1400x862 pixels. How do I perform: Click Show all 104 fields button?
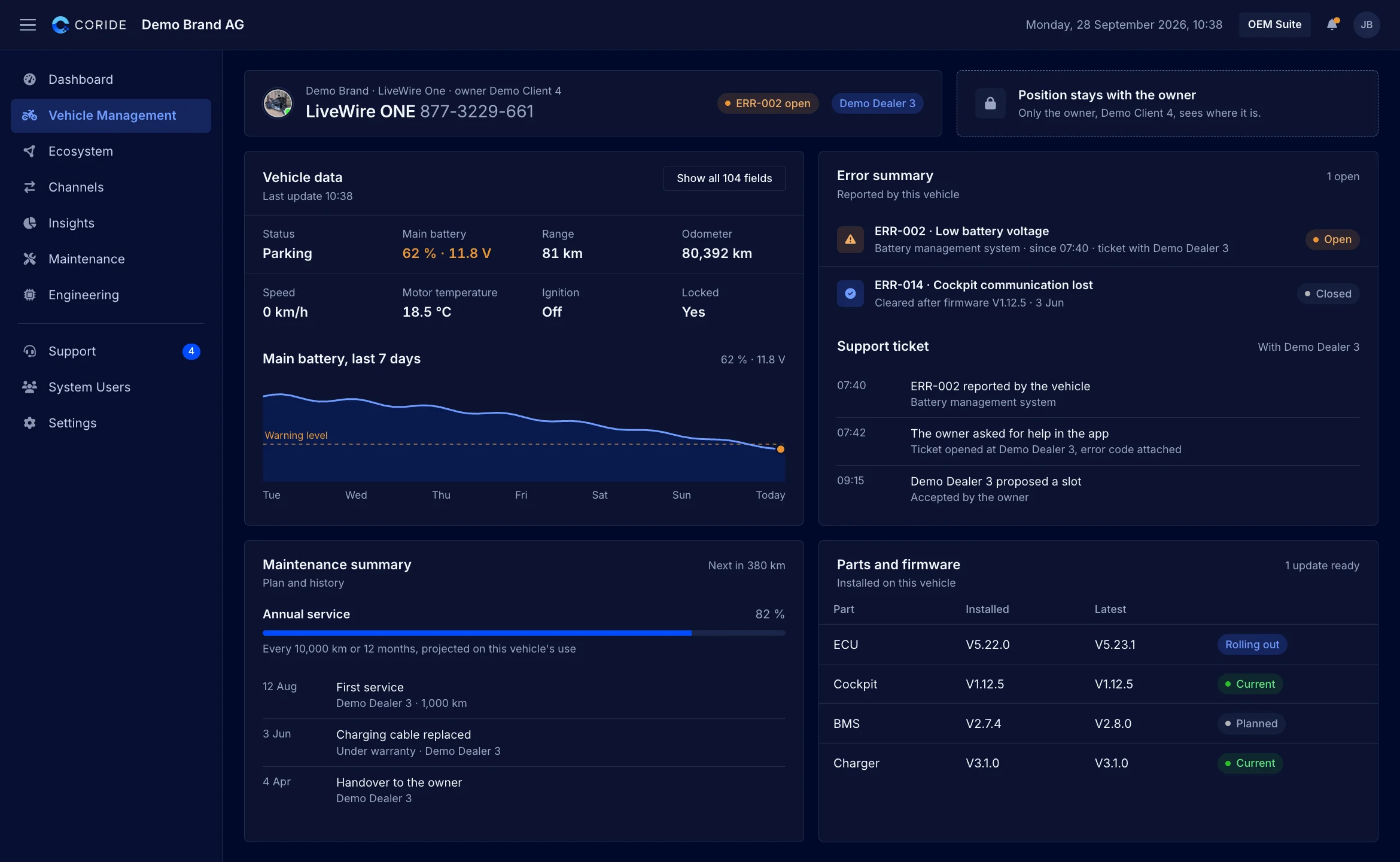pyautogui.click(x=725, y=178)
